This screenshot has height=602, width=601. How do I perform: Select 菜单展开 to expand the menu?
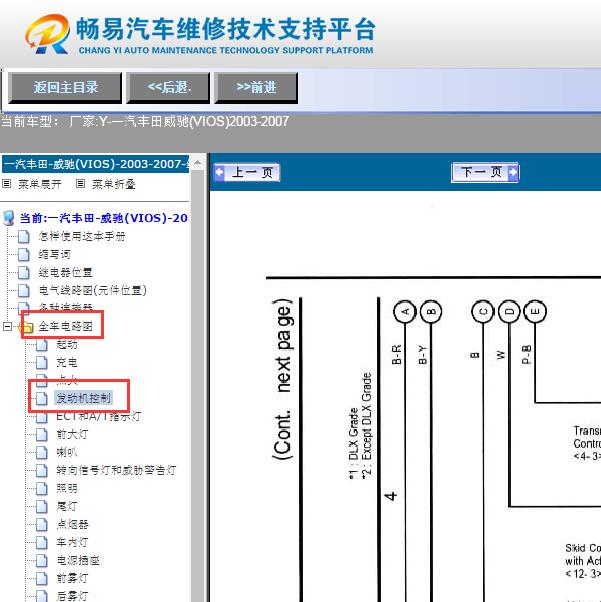tap(40, 184)
